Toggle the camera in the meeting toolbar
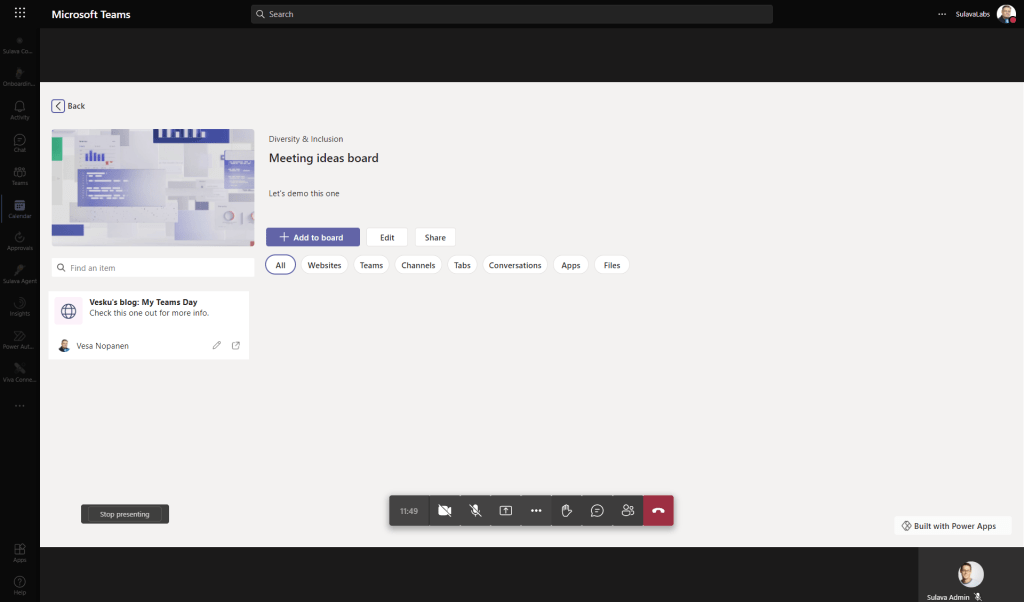This screenshot has width=1024, height=602. pyautogui.click(x=445, y=511)
